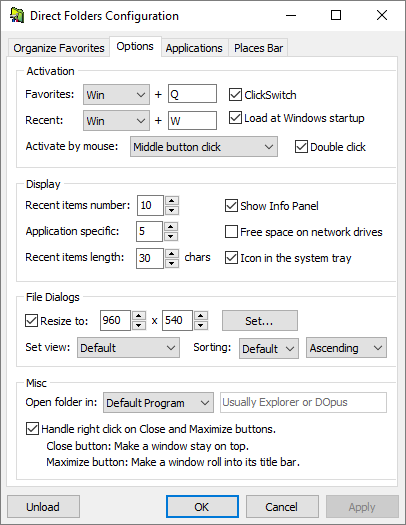This screenshot has height=525, width=406.
Task: Go to the Places Bar tab
Action: coord(258,48)
